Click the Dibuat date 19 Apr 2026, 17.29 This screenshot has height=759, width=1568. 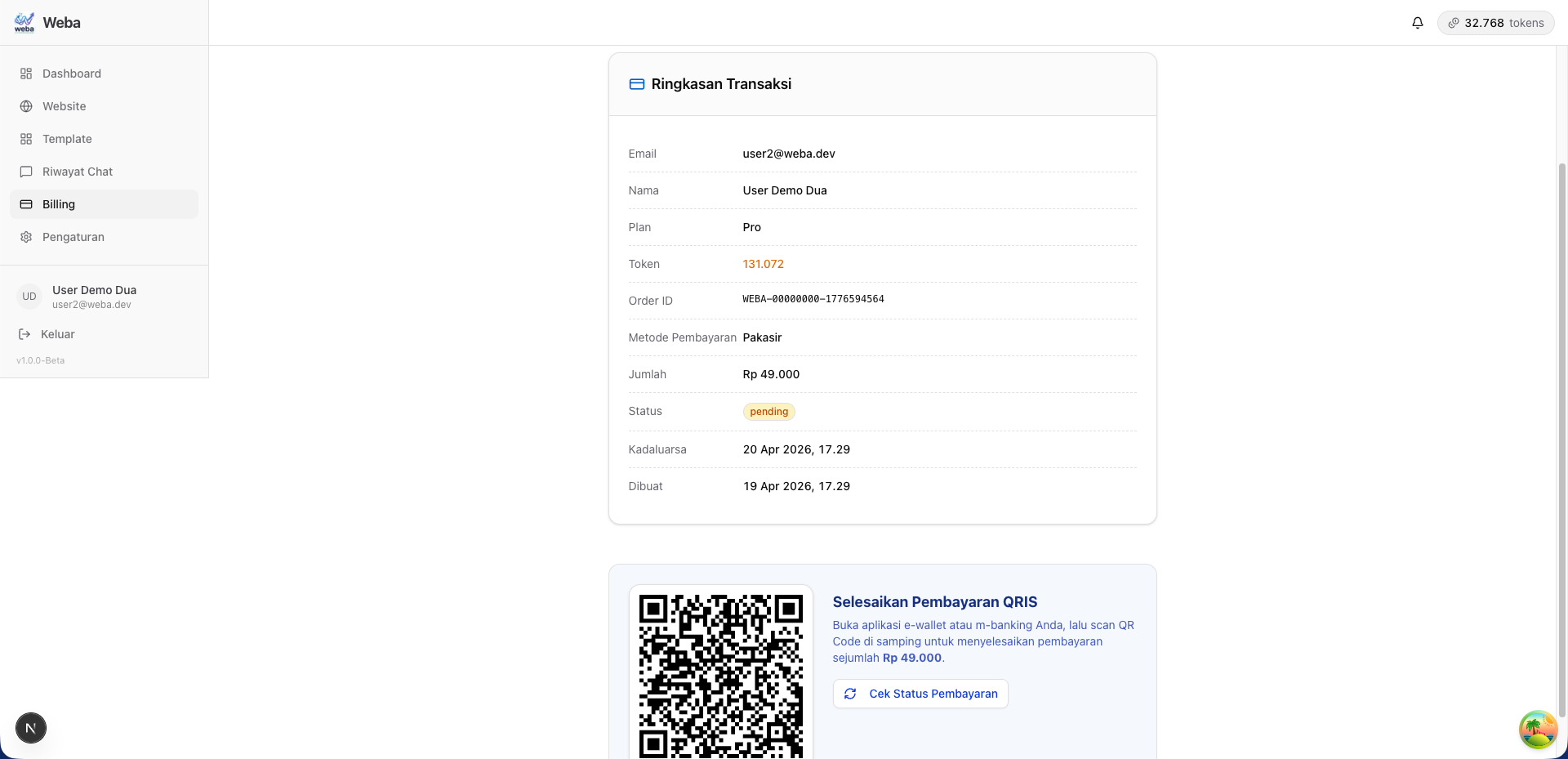797,486
